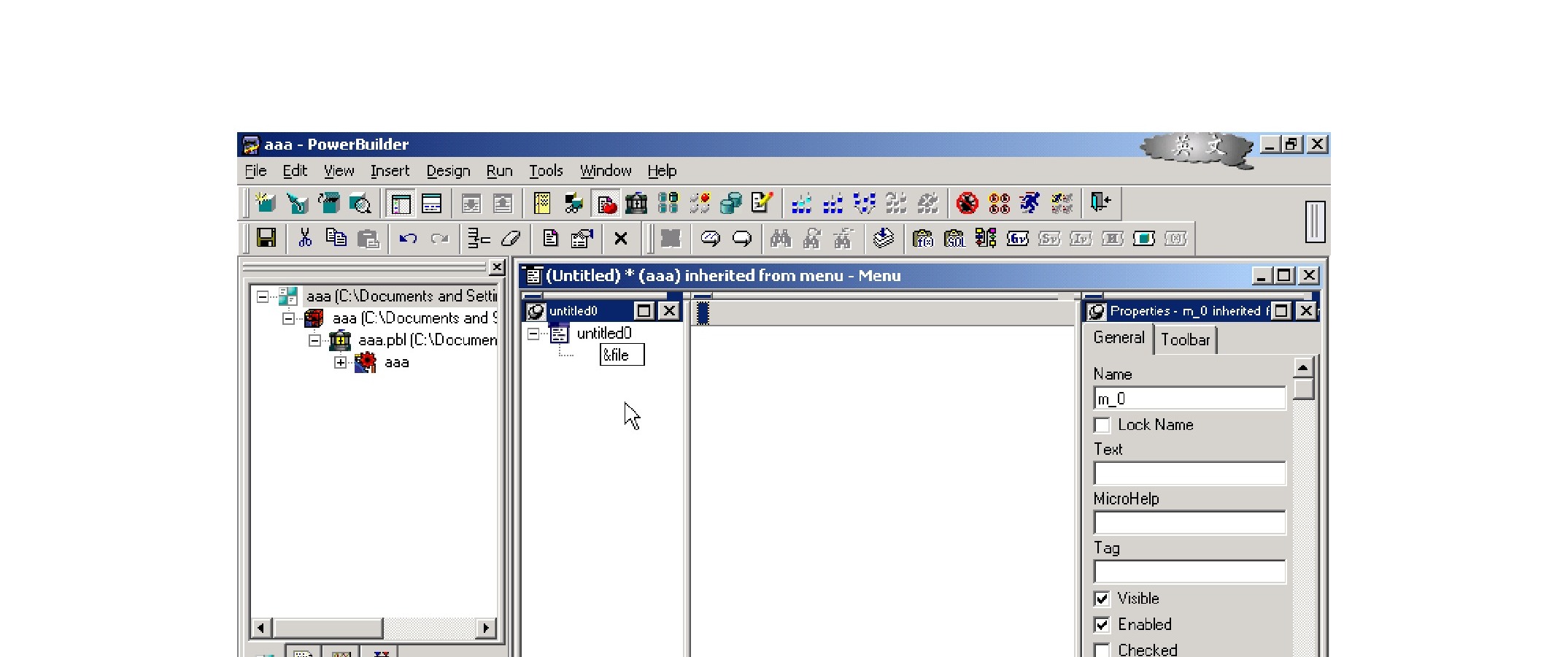Toggle the Output window icon

[x=432, y=204]
